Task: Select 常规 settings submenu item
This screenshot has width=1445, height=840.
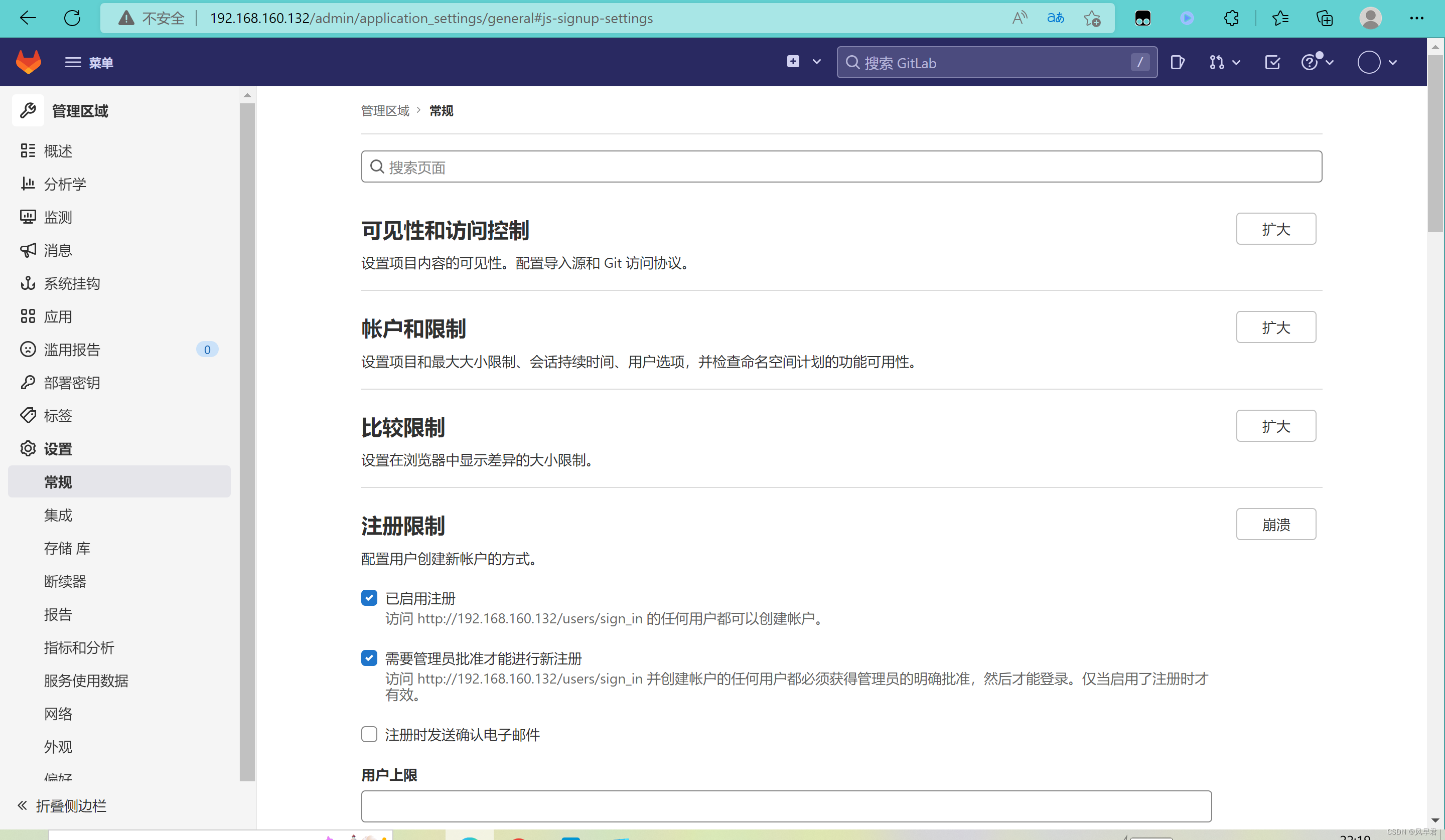Action: [119, 481]
